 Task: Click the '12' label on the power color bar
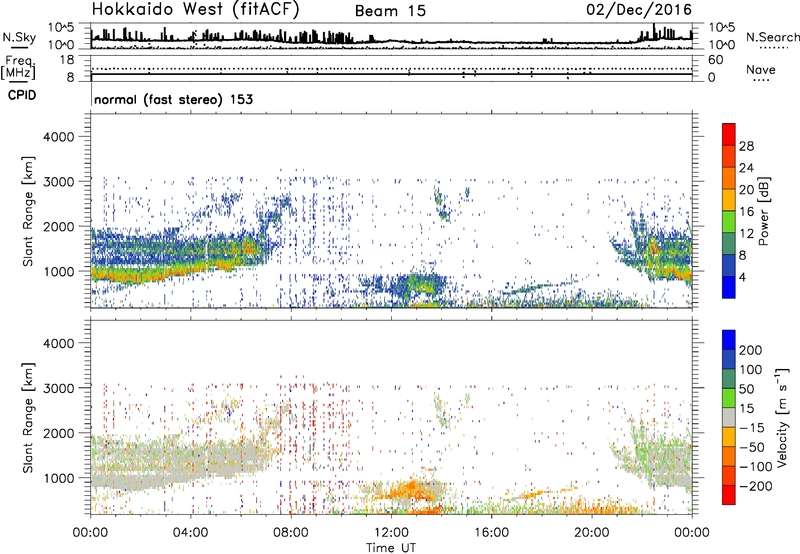746,234
